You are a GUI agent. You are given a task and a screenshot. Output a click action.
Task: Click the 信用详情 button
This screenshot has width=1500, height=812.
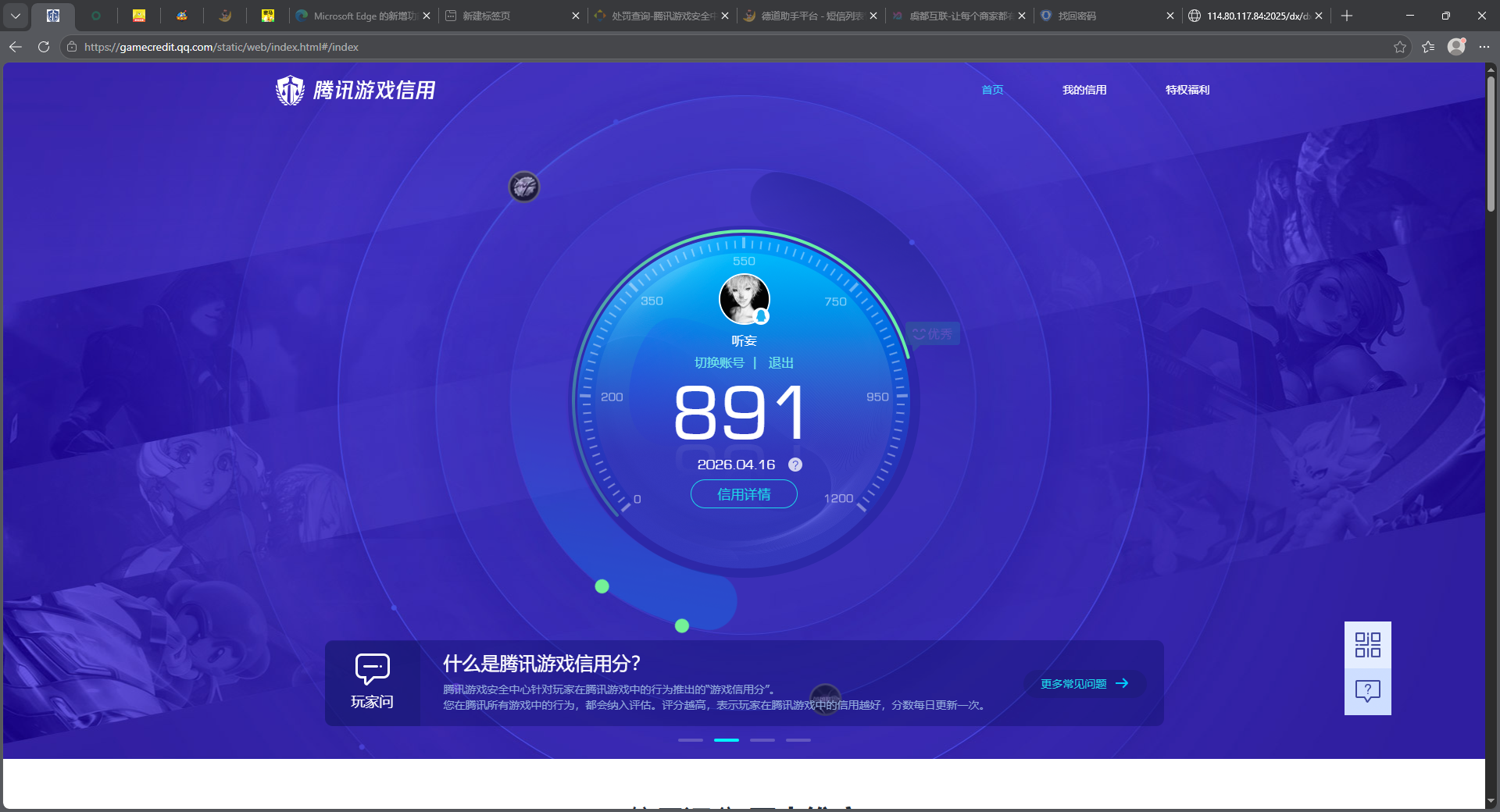tap(743, 494)
